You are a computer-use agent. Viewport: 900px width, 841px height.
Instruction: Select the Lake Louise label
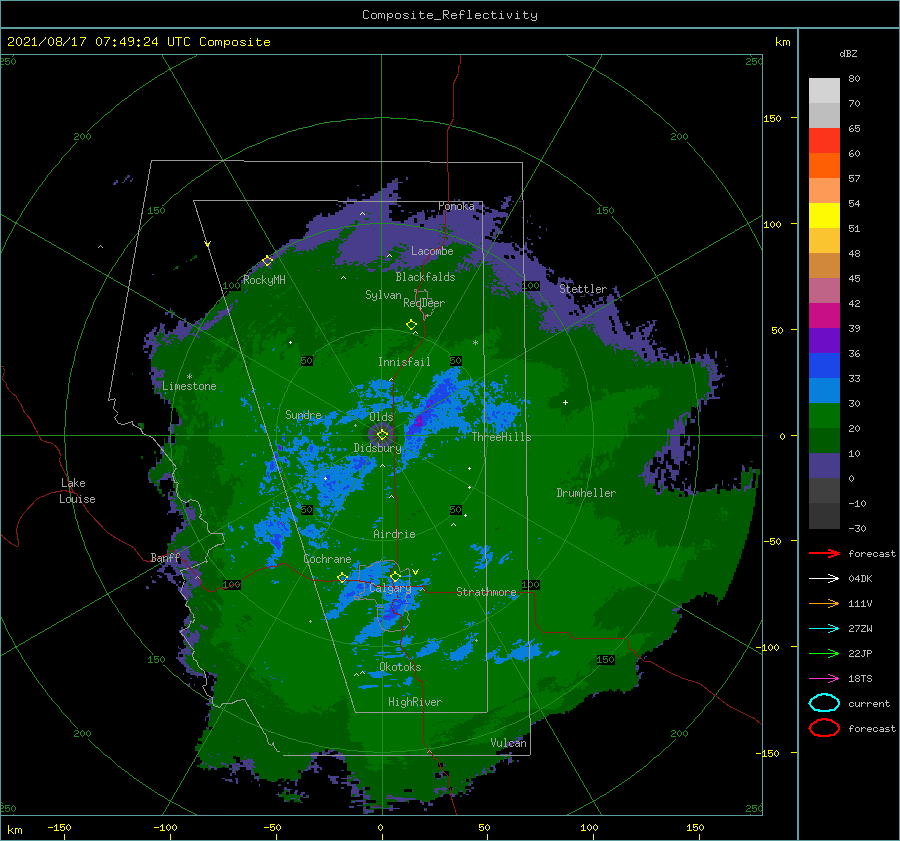[x=77, y=491]
